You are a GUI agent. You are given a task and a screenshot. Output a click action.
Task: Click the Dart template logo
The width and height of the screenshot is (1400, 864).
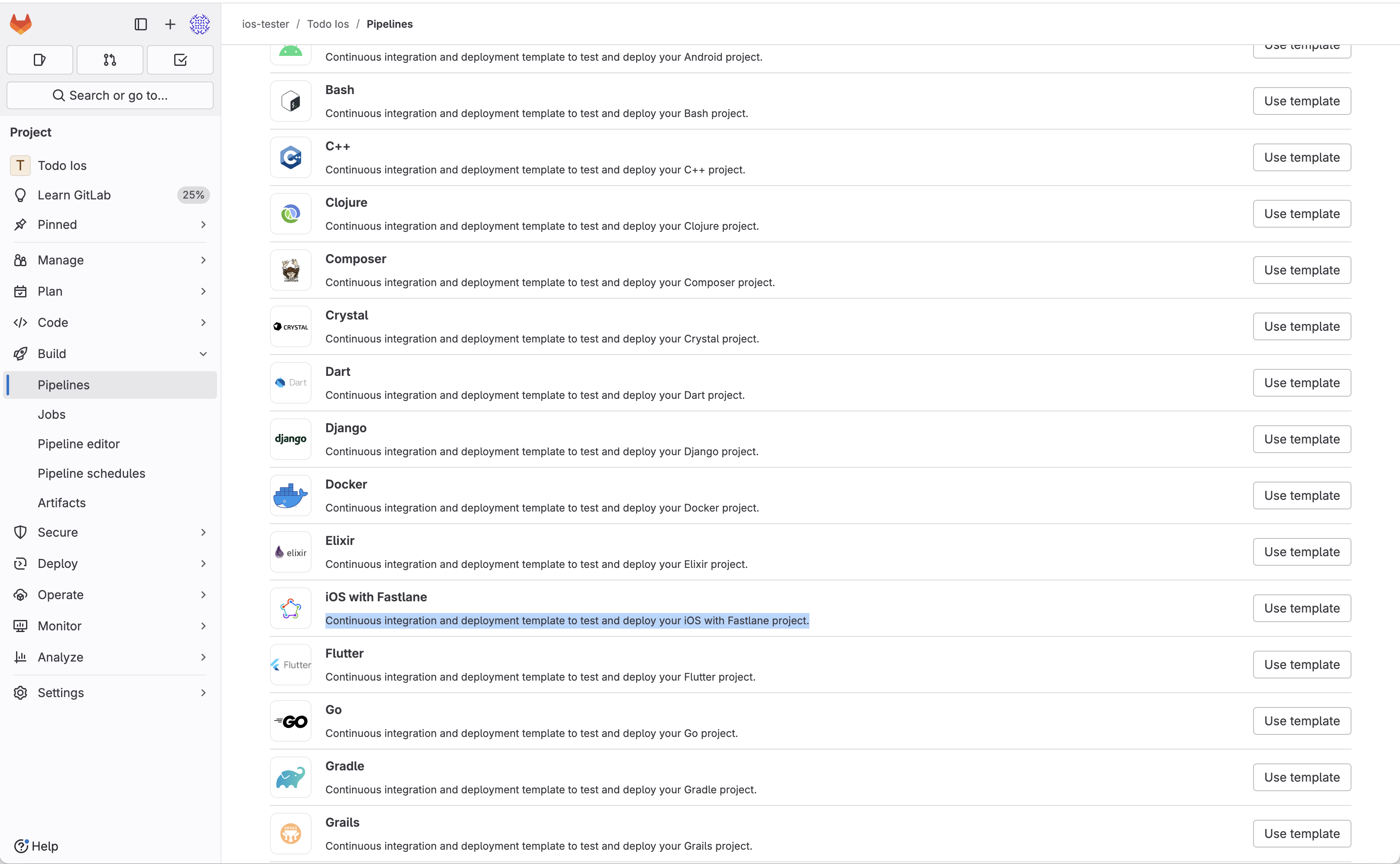291,383
